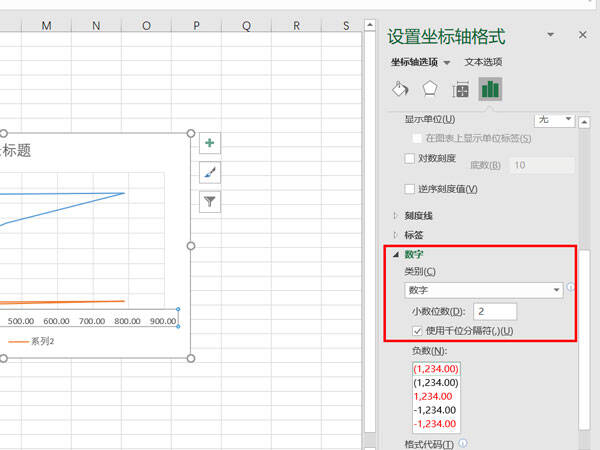This screenshot has width=600, height=450.
Task: Select red -1,234.00 negative format
Action: tap(435, 424)
